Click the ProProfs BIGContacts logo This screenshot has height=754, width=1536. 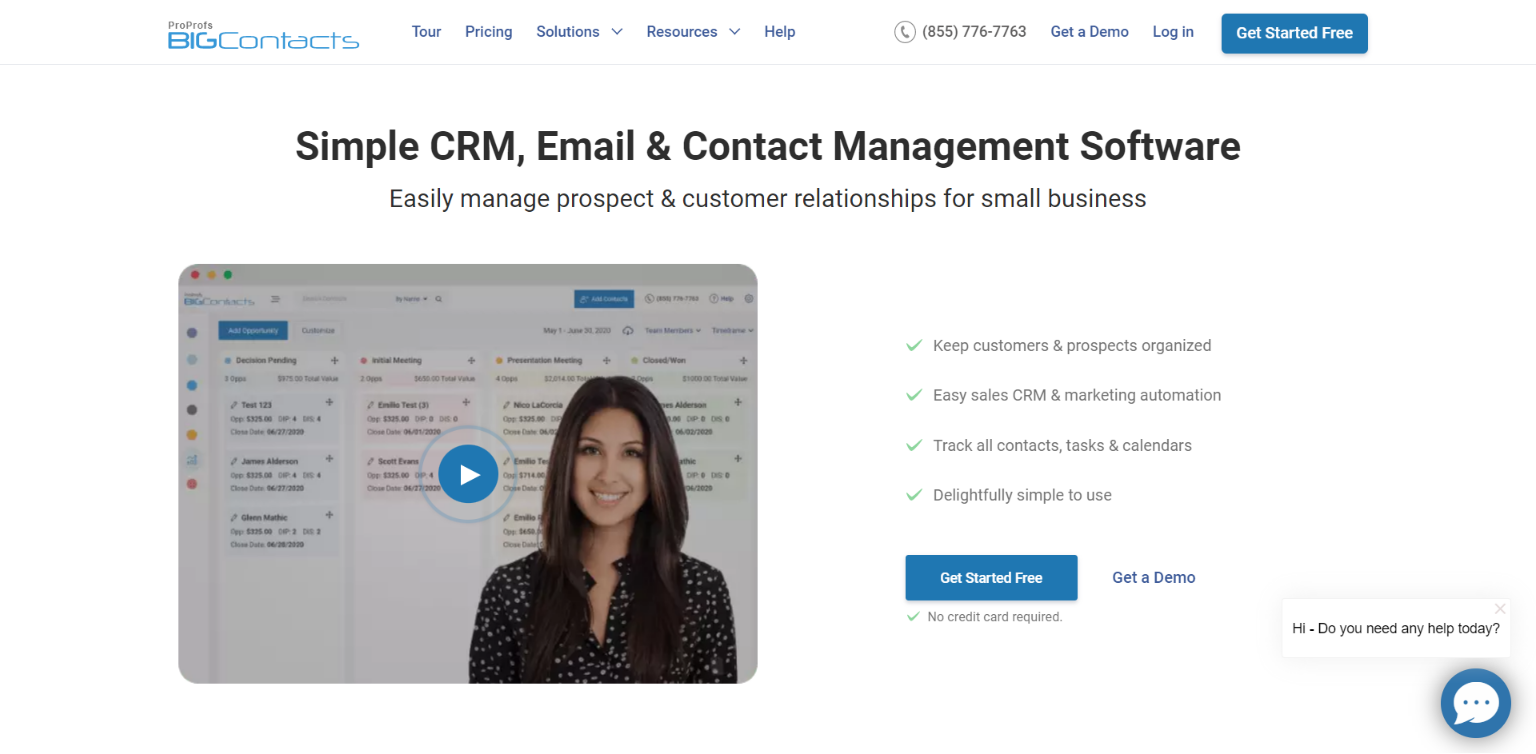[263, 36]
